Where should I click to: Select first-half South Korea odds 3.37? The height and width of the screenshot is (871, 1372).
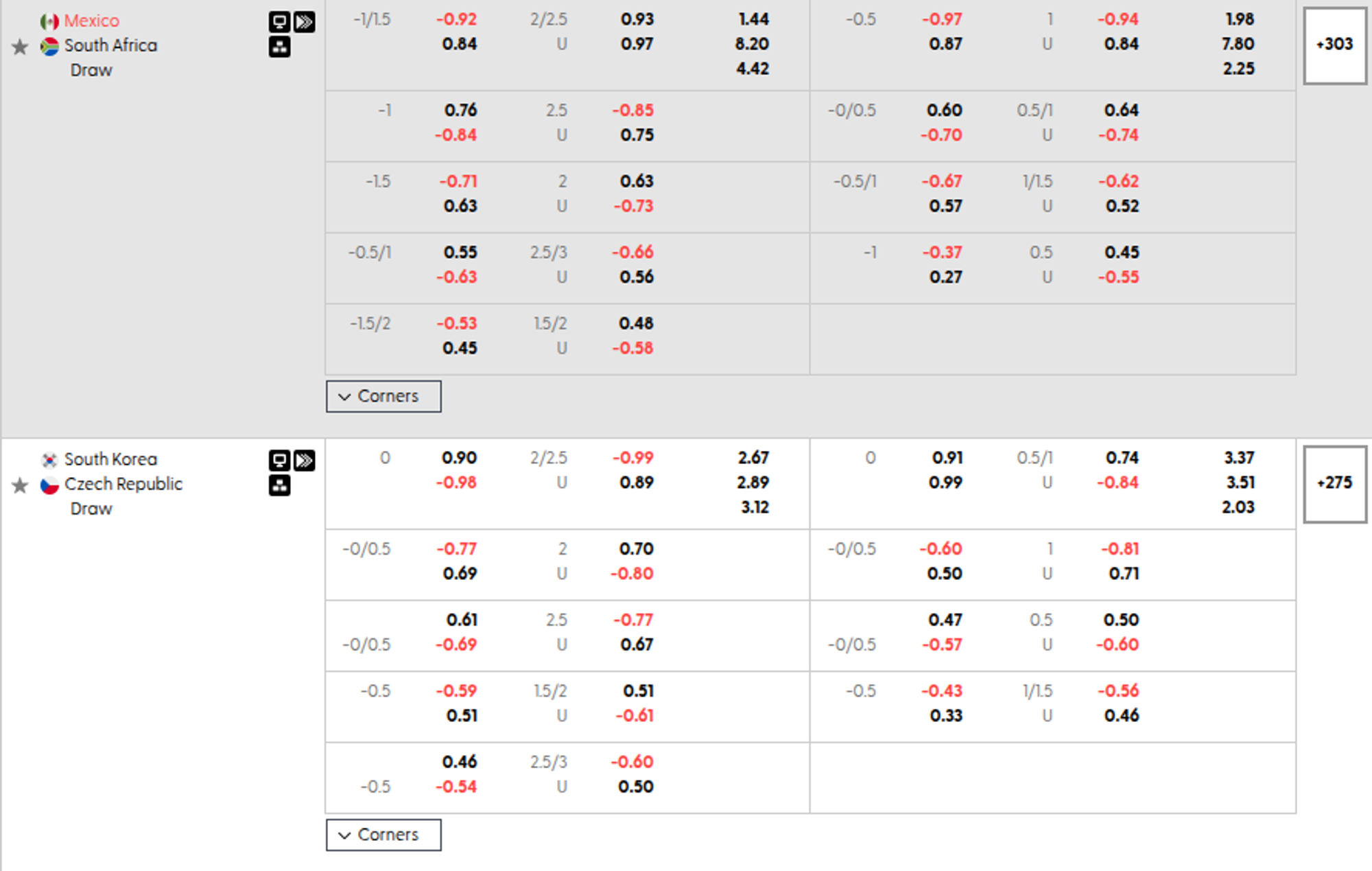pos(1239,458)
